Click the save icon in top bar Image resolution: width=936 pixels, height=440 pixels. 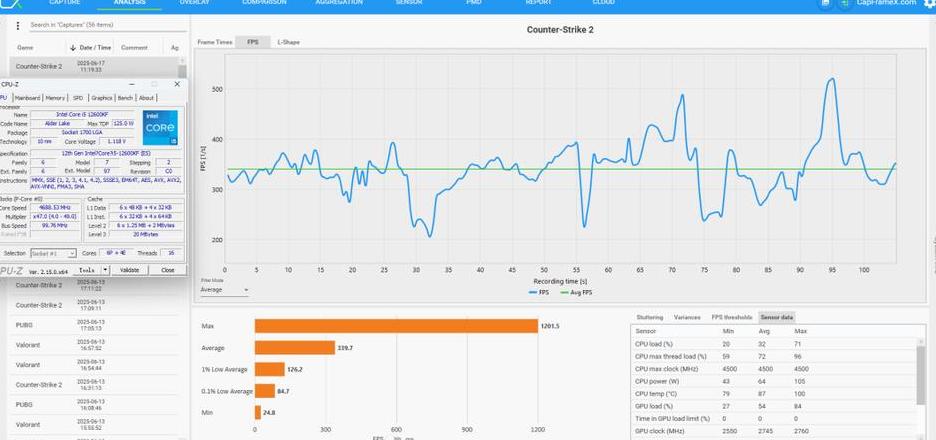pos(826,3)
